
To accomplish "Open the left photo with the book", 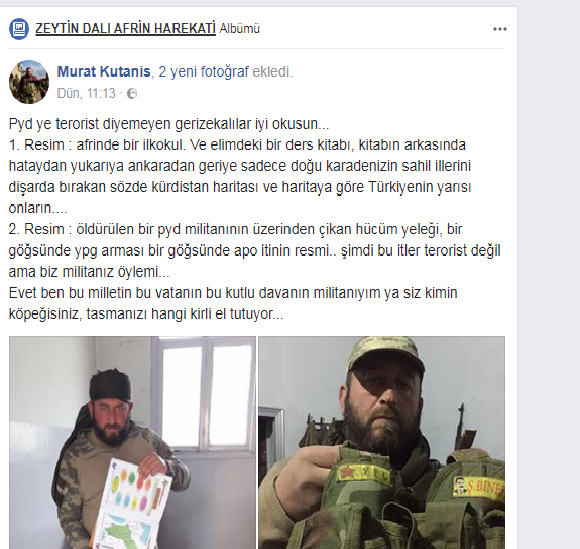I will [x=132, y=442].
